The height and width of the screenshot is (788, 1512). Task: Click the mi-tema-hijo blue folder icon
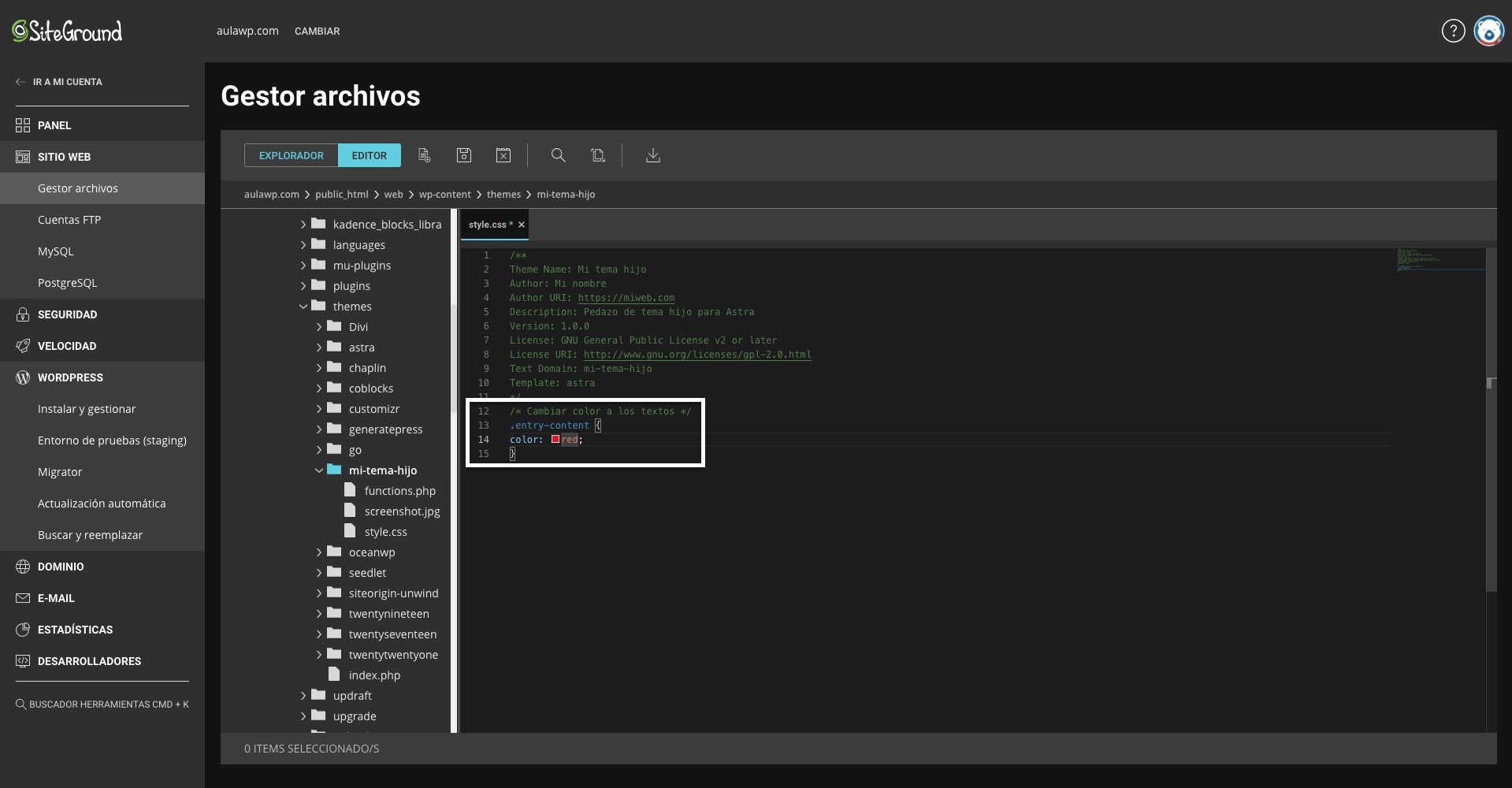[x=334, y=470]
